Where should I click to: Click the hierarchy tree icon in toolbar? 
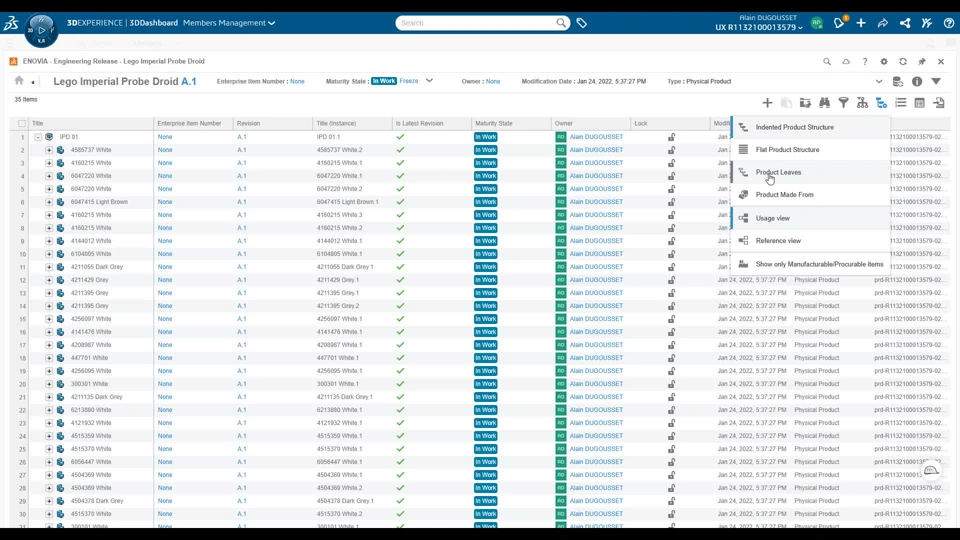click(862, 103)
